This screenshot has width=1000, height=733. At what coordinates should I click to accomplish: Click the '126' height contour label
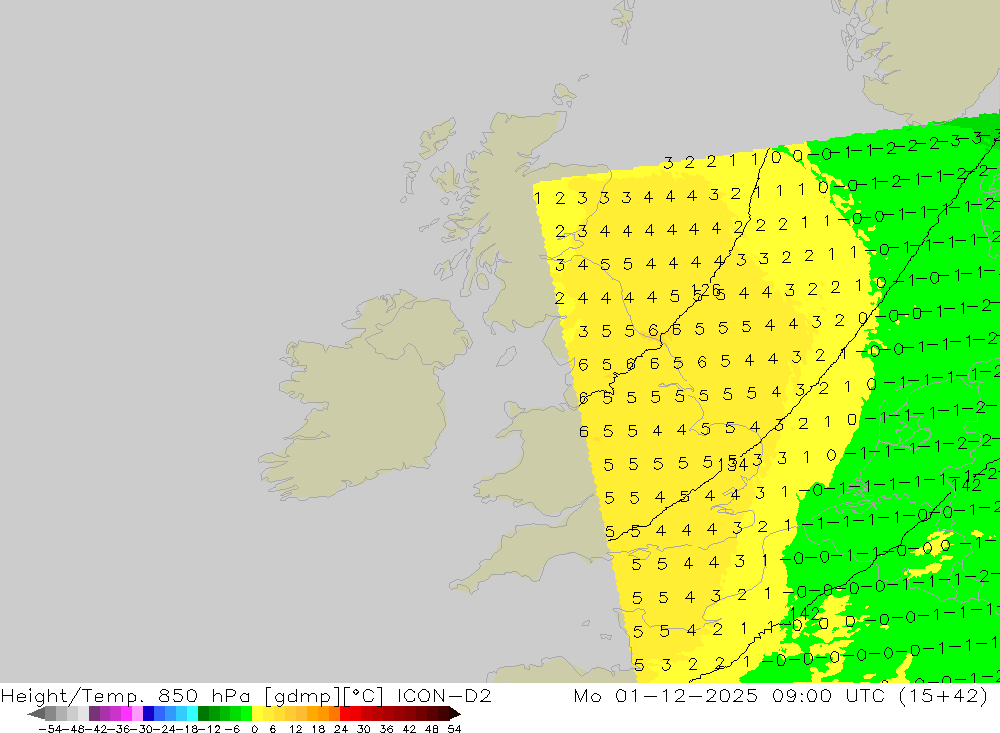tap(706, 290)
